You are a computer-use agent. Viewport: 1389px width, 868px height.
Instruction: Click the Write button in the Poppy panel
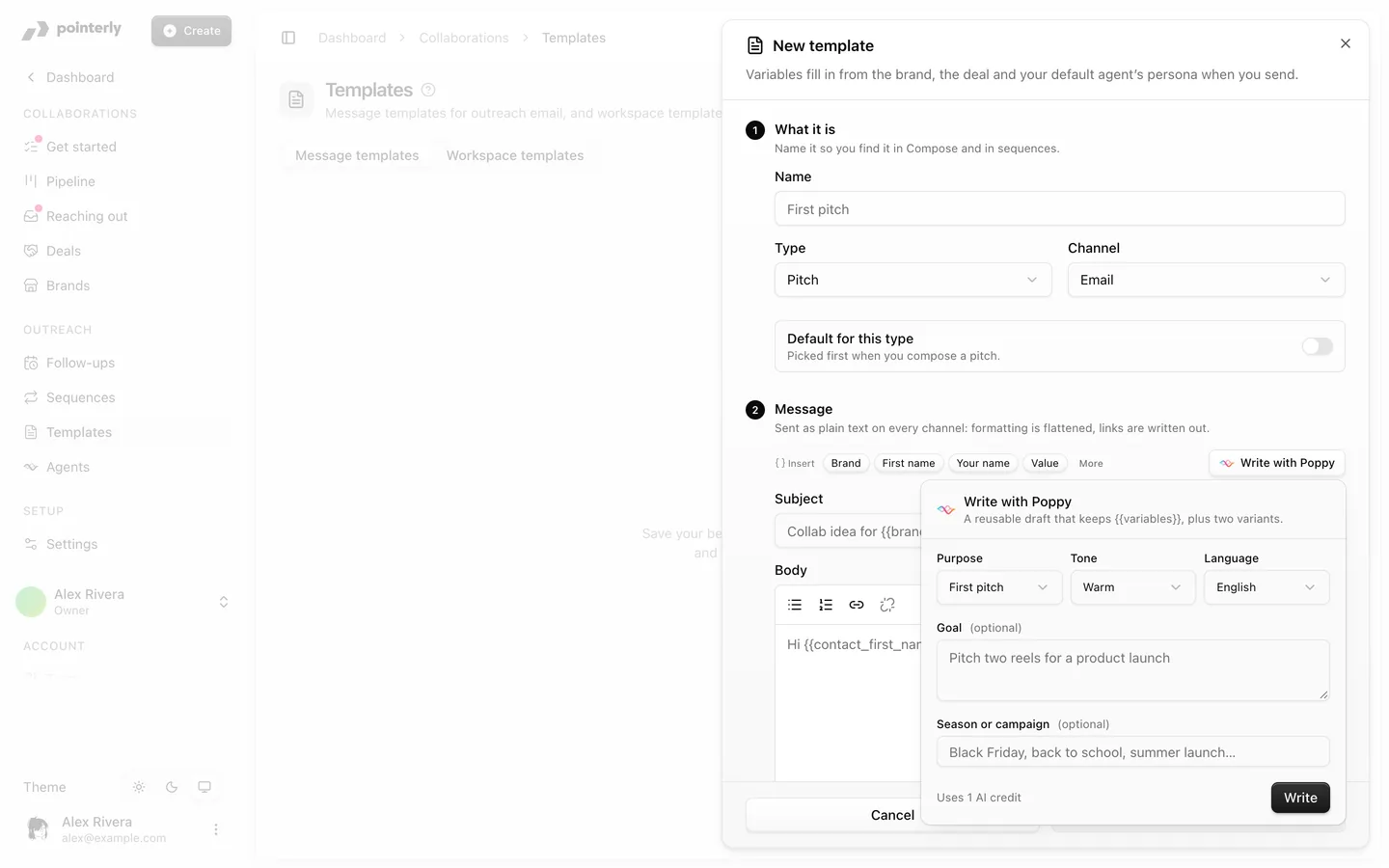(1300, 798)
